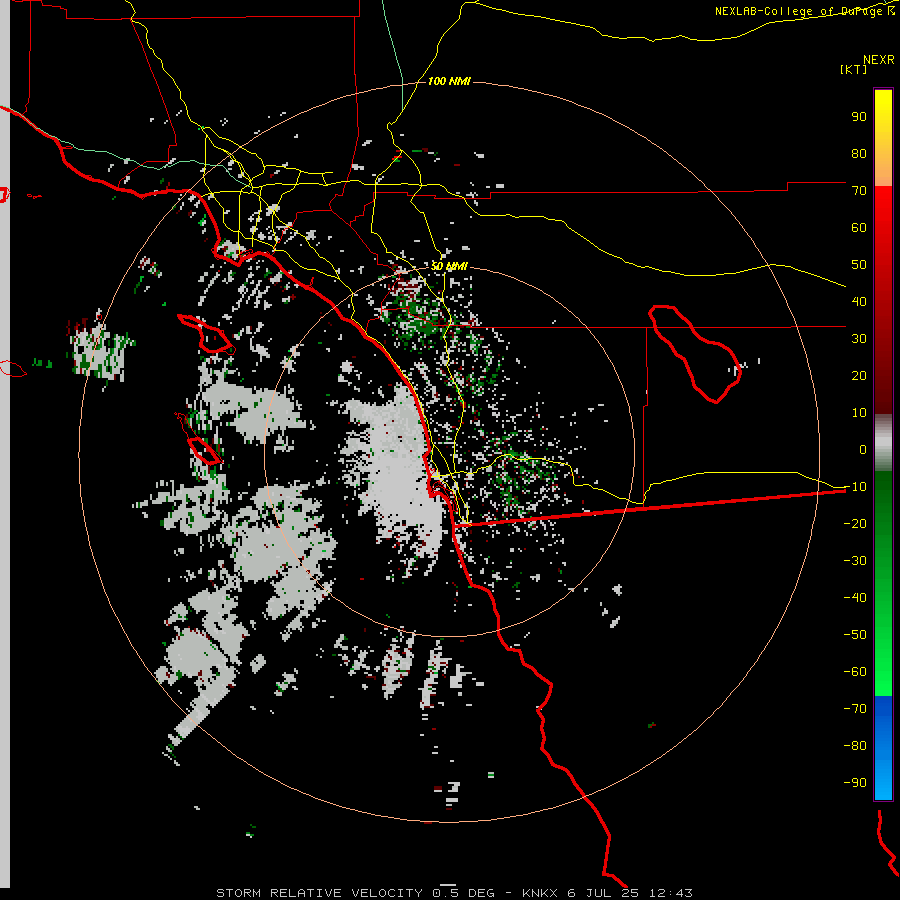Viewport: 900px width, 900px height.
Task: Click the 50 value on the velocity scale
Action: point(859,265)
